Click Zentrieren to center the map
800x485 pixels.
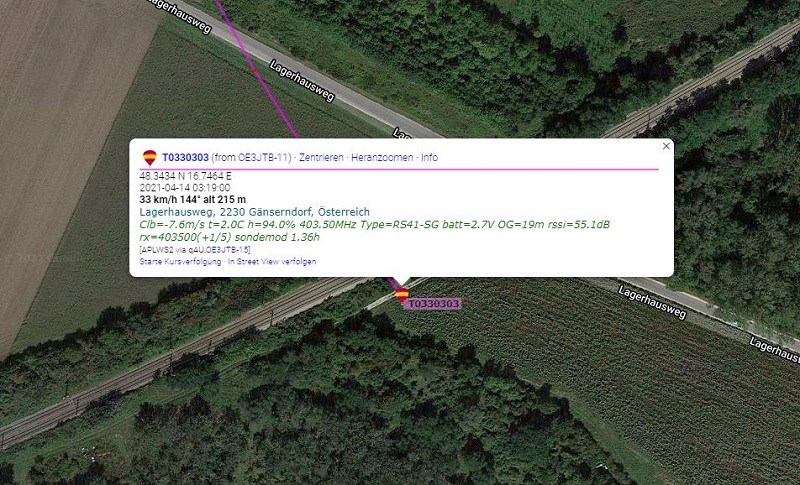[321, 158]
